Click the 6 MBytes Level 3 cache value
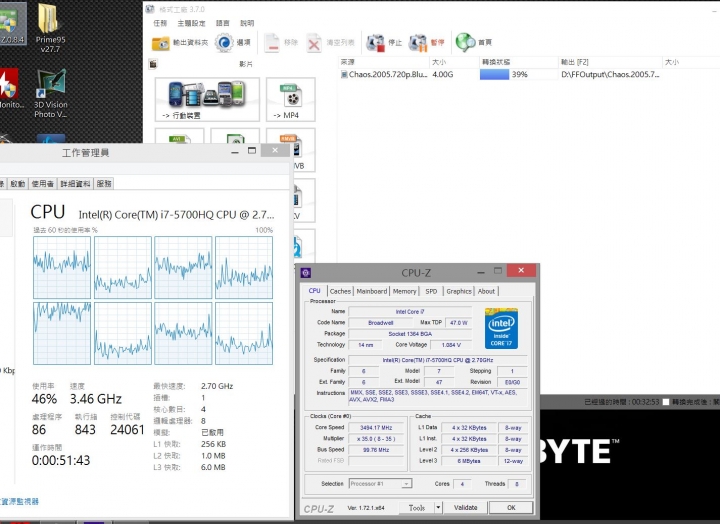 point(468,461)
